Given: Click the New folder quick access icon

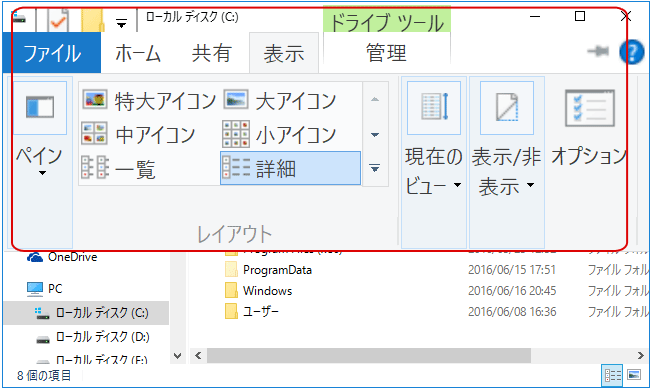Looking at the screenshot, I should click(92, 20).
